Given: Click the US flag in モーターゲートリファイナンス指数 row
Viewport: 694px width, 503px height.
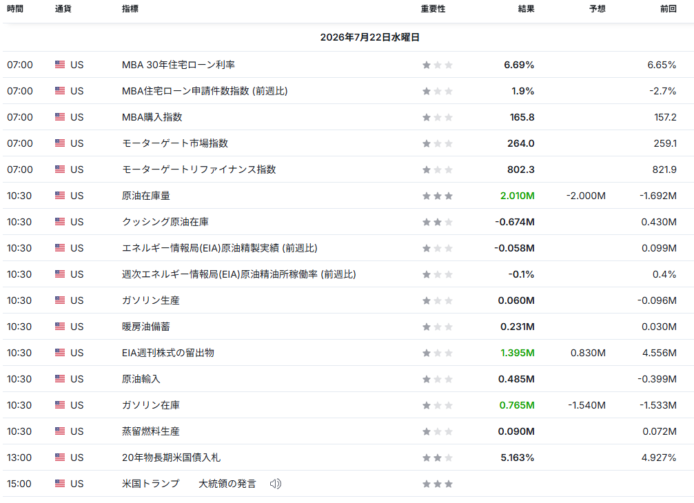Looking at the screenshot, I should 60,170.
